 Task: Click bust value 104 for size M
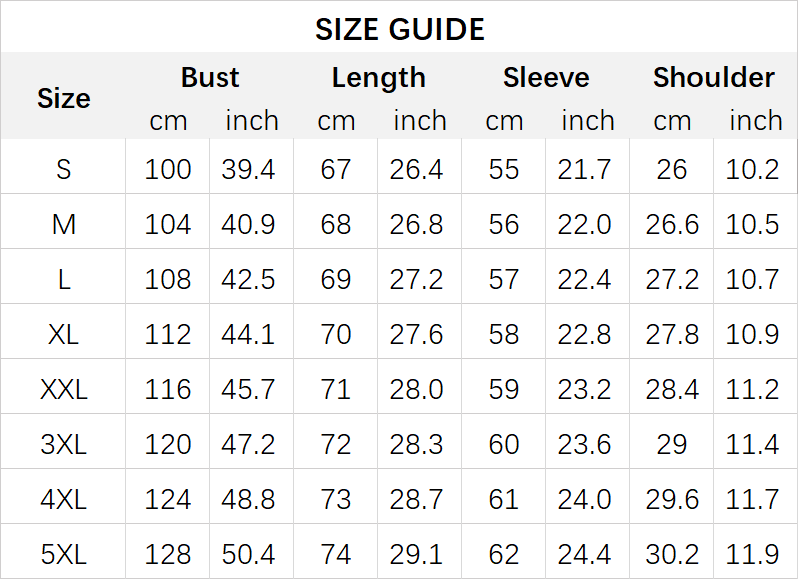point(168,224)
